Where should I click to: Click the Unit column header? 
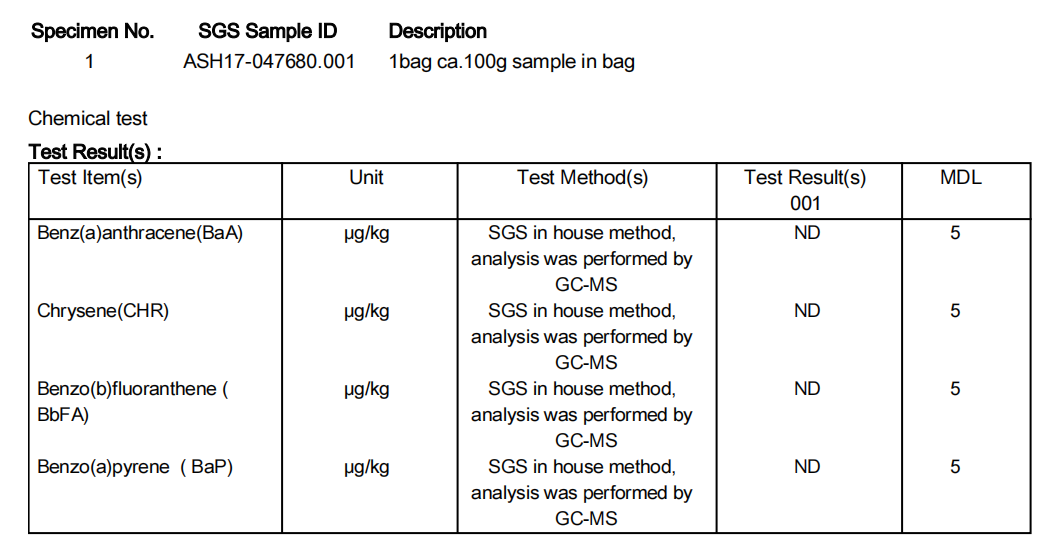(366, 178)
